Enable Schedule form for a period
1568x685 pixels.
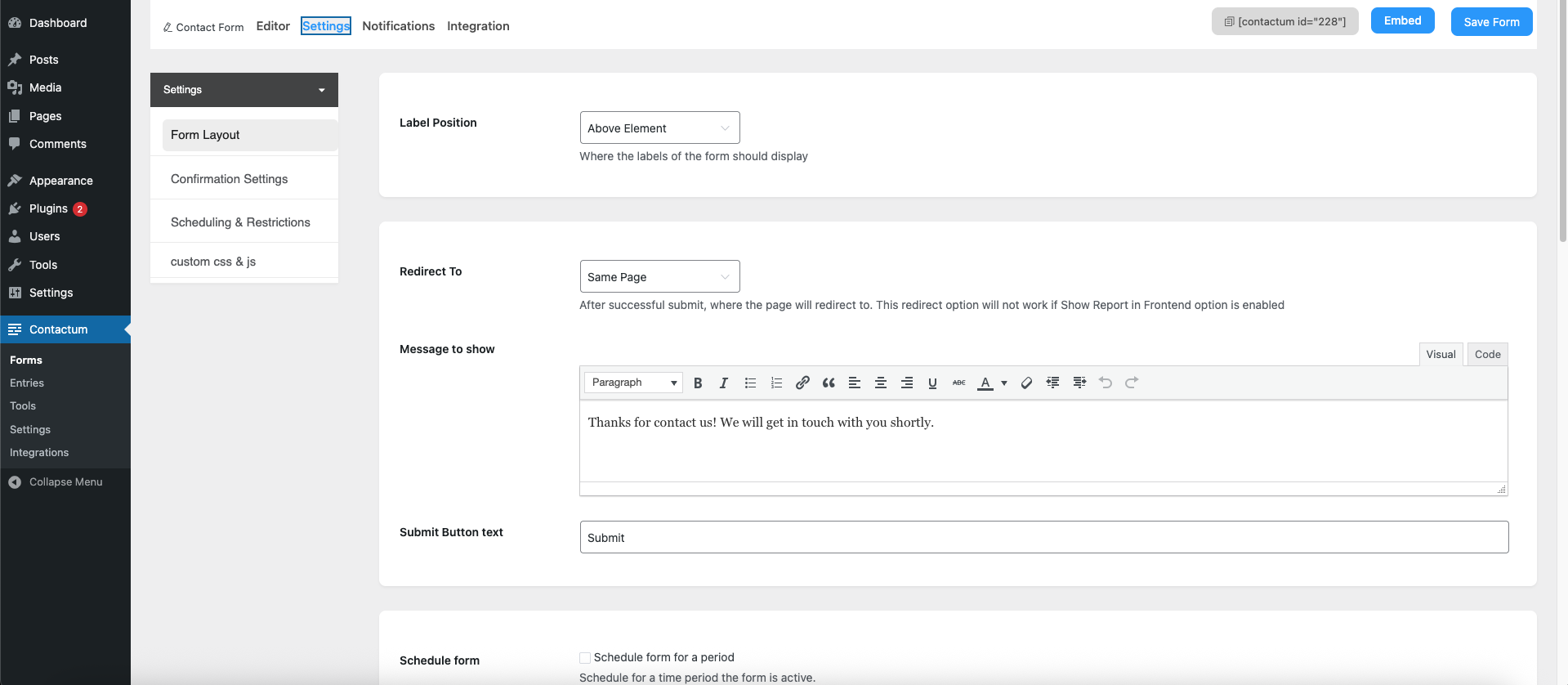585,658
